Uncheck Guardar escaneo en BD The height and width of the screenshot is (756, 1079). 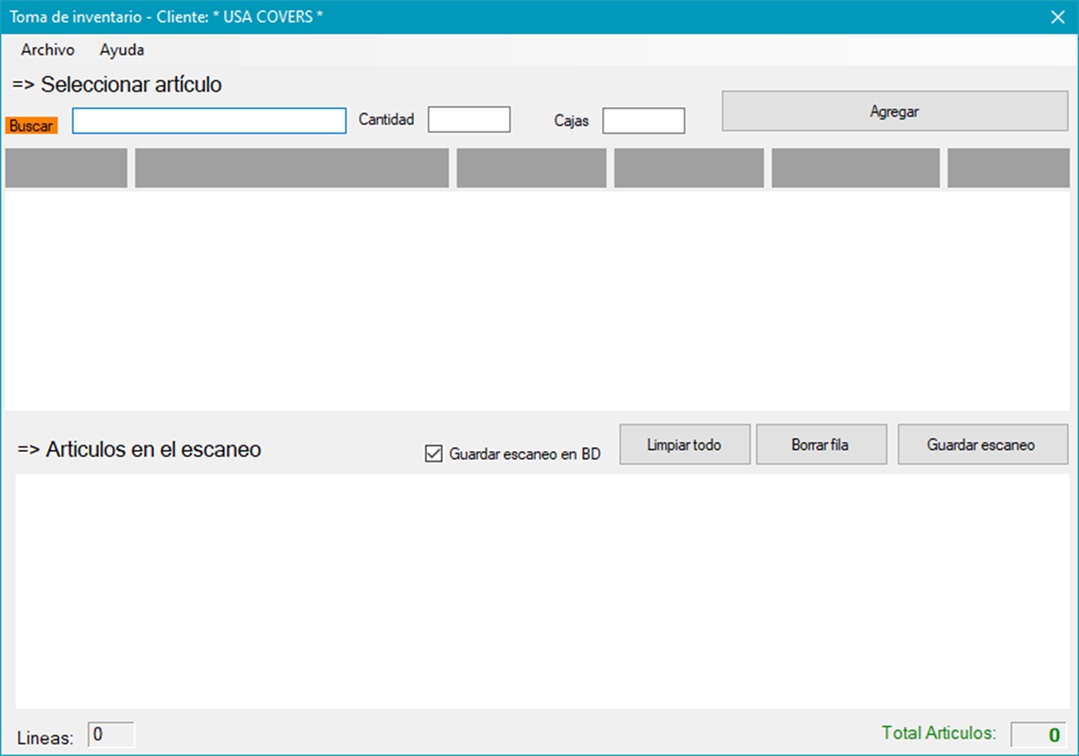pyautogui.click(x=434, y=454)
